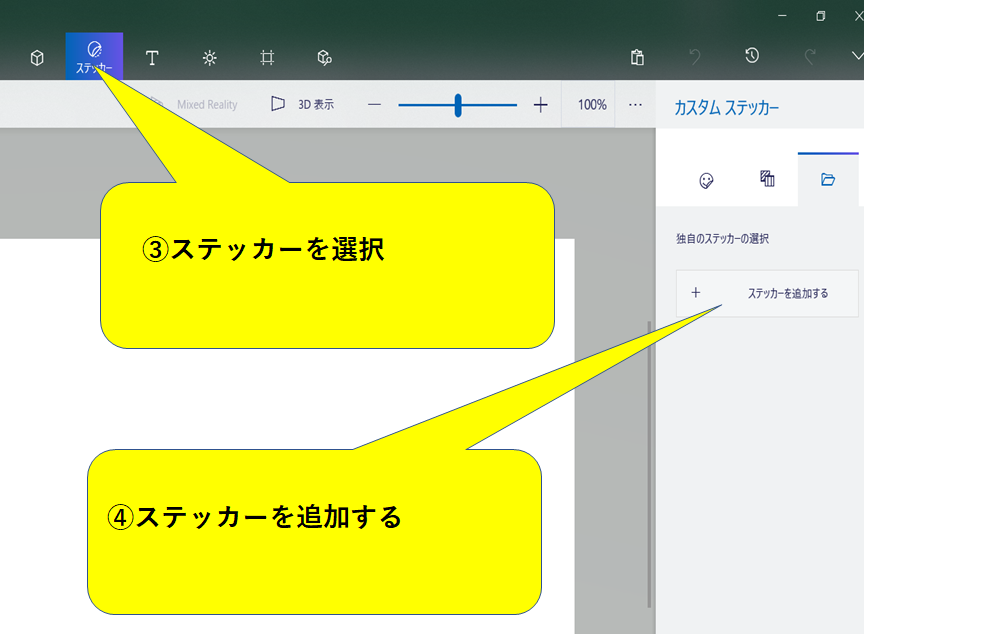Switch to the shapes decals tab

coord(766,180)
